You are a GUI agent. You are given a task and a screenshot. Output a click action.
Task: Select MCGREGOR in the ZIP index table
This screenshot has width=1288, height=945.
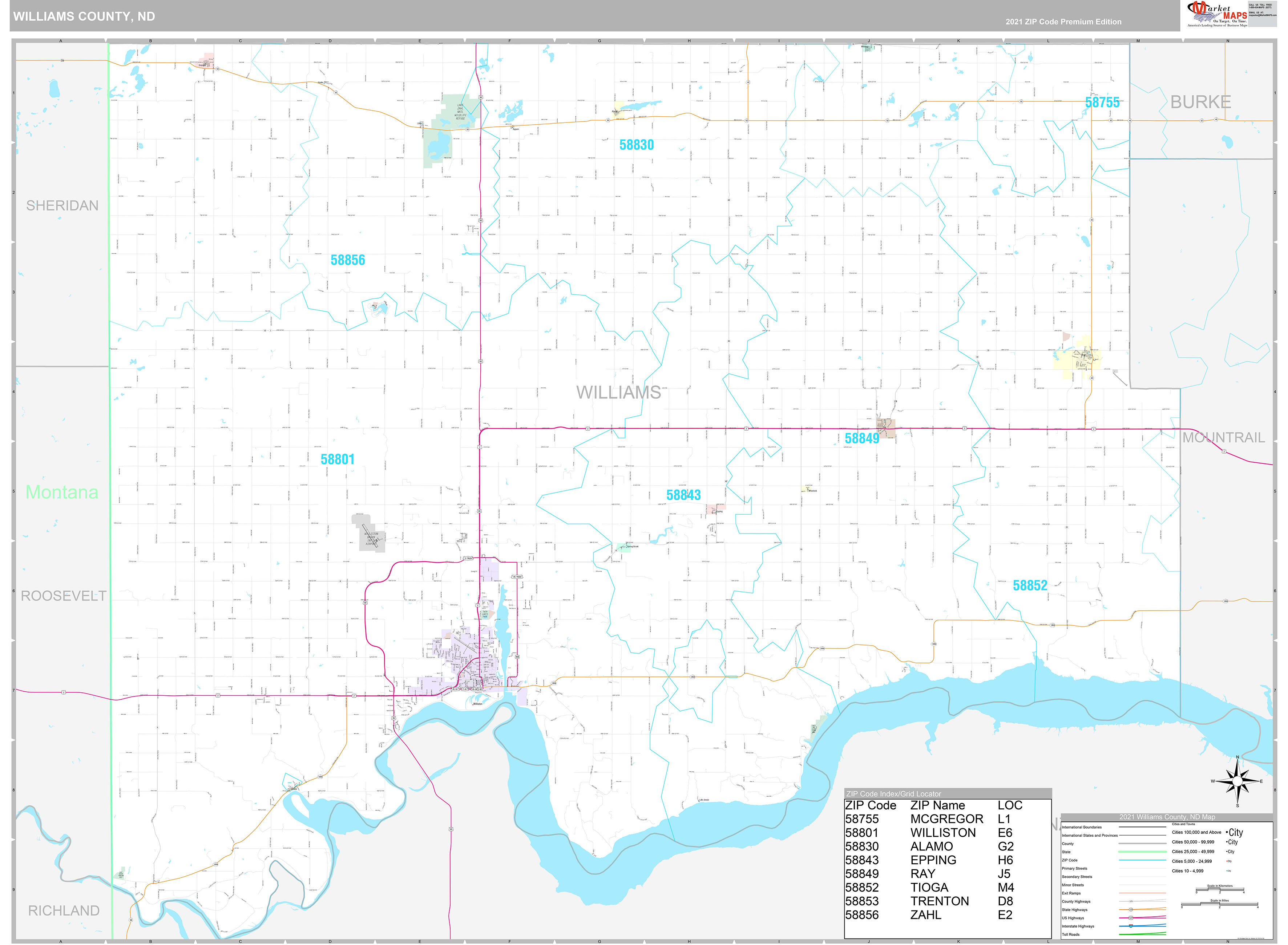[947, 819]
